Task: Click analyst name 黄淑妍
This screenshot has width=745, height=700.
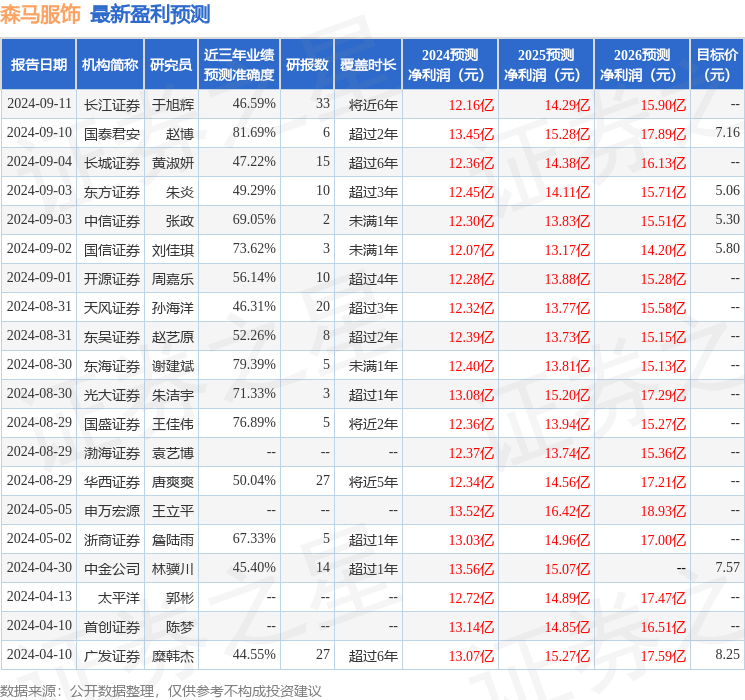Action: coord(173,163)
